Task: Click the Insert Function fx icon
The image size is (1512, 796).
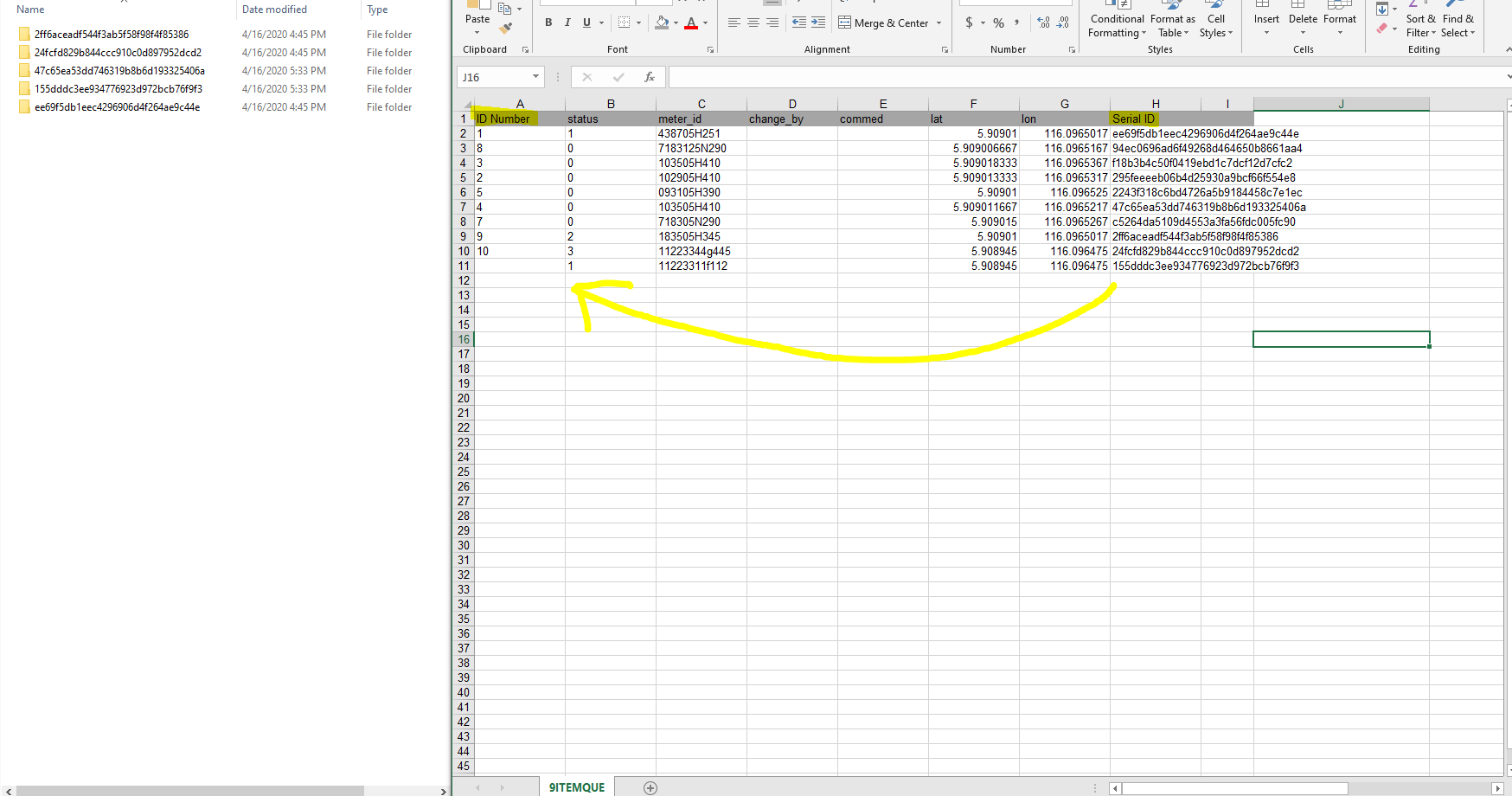Action: tap(650, 77)
